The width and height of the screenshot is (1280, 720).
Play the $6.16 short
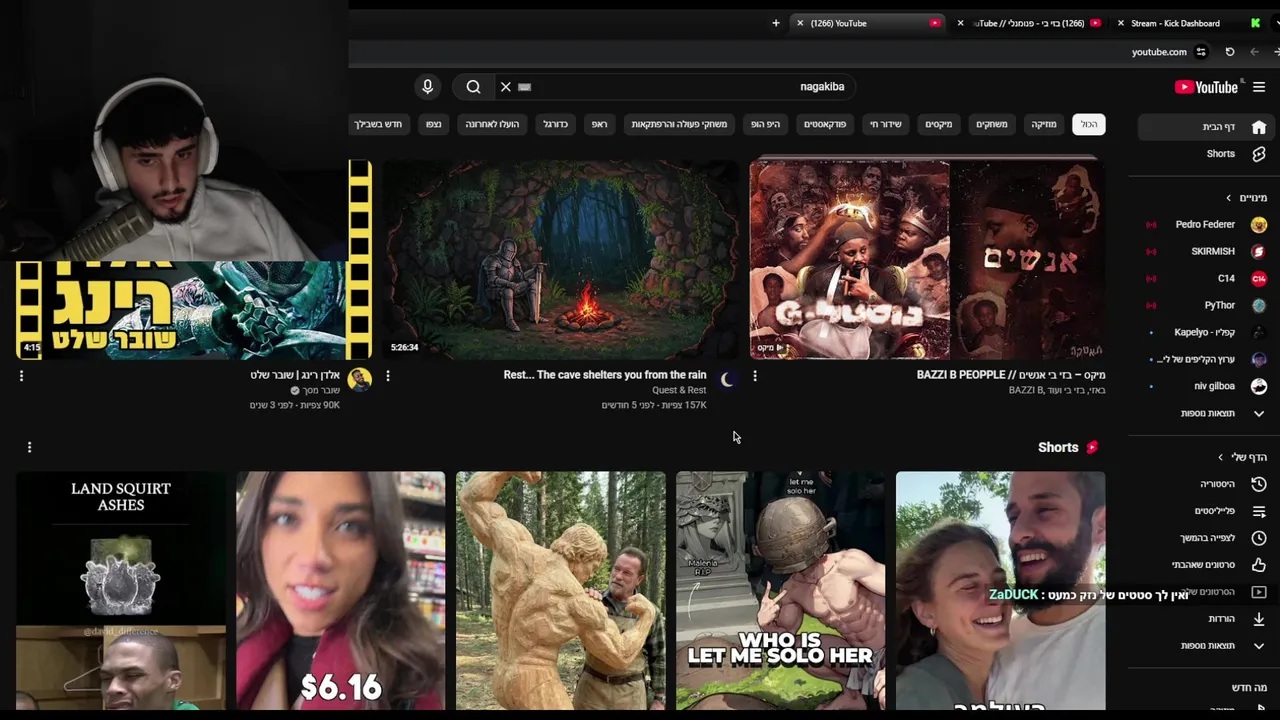(x=341, y=591)
